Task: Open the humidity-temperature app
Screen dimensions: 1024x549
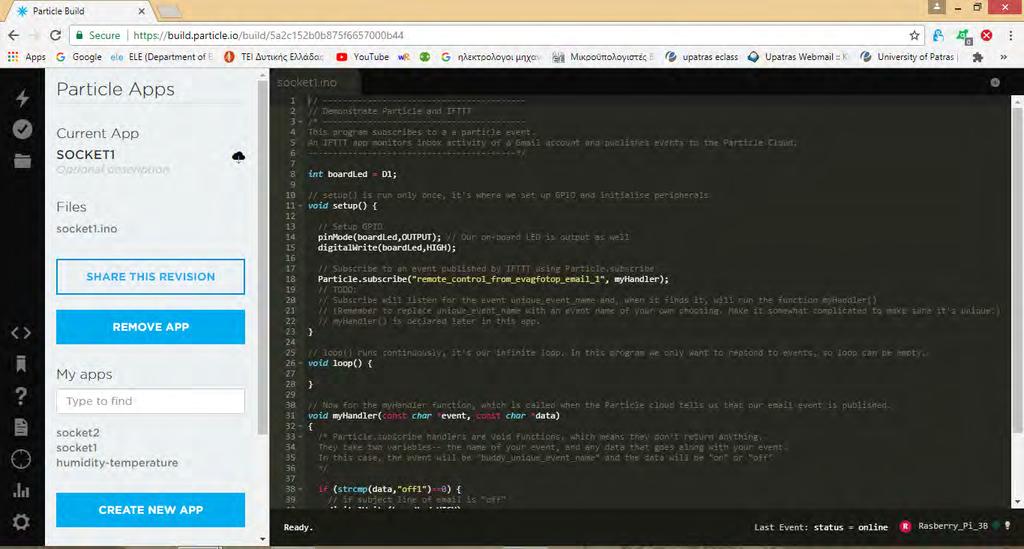Action: (117, 463)
